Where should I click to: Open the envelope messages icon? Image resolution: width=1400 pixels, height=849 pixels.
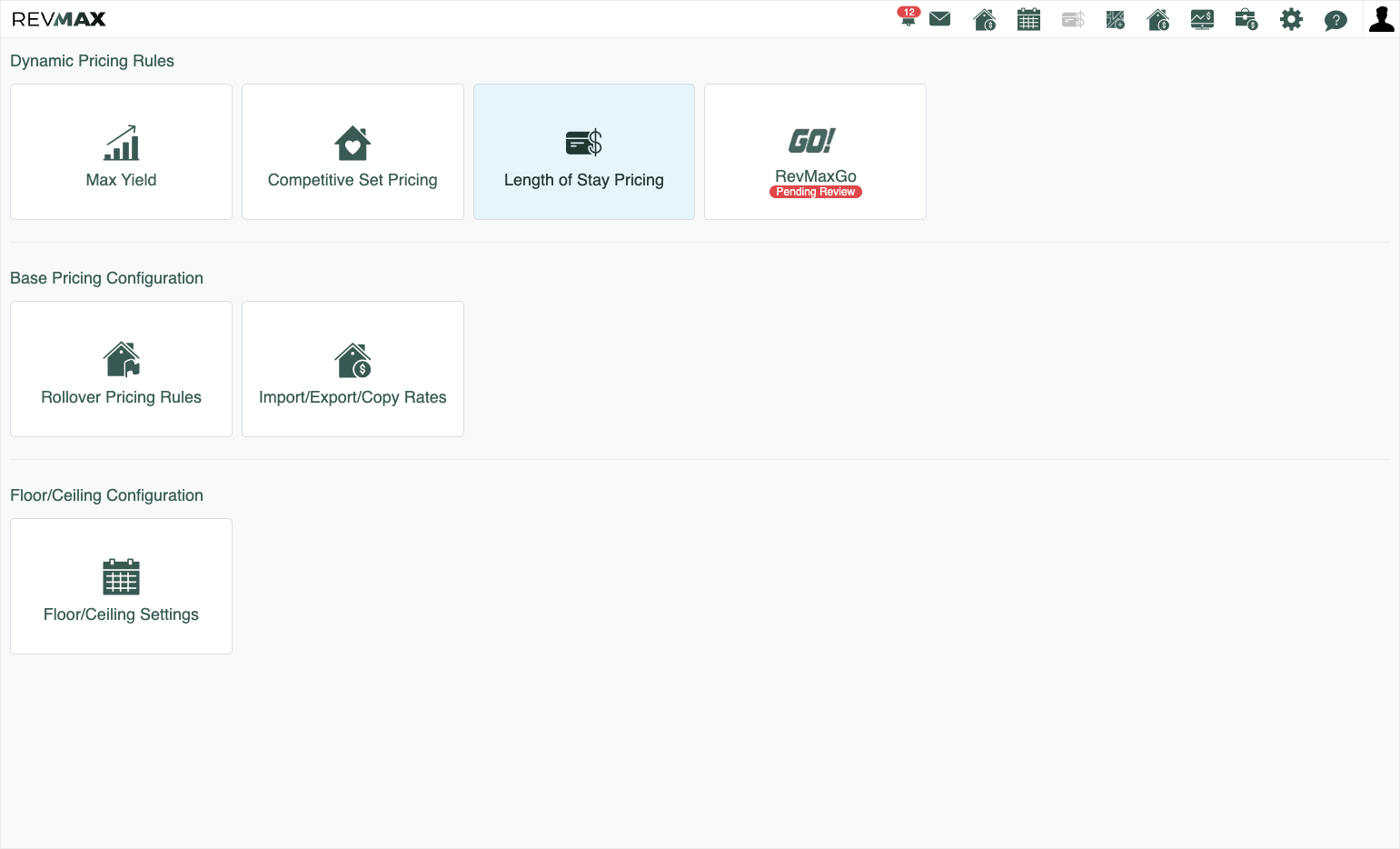click(x=940, y=19)
